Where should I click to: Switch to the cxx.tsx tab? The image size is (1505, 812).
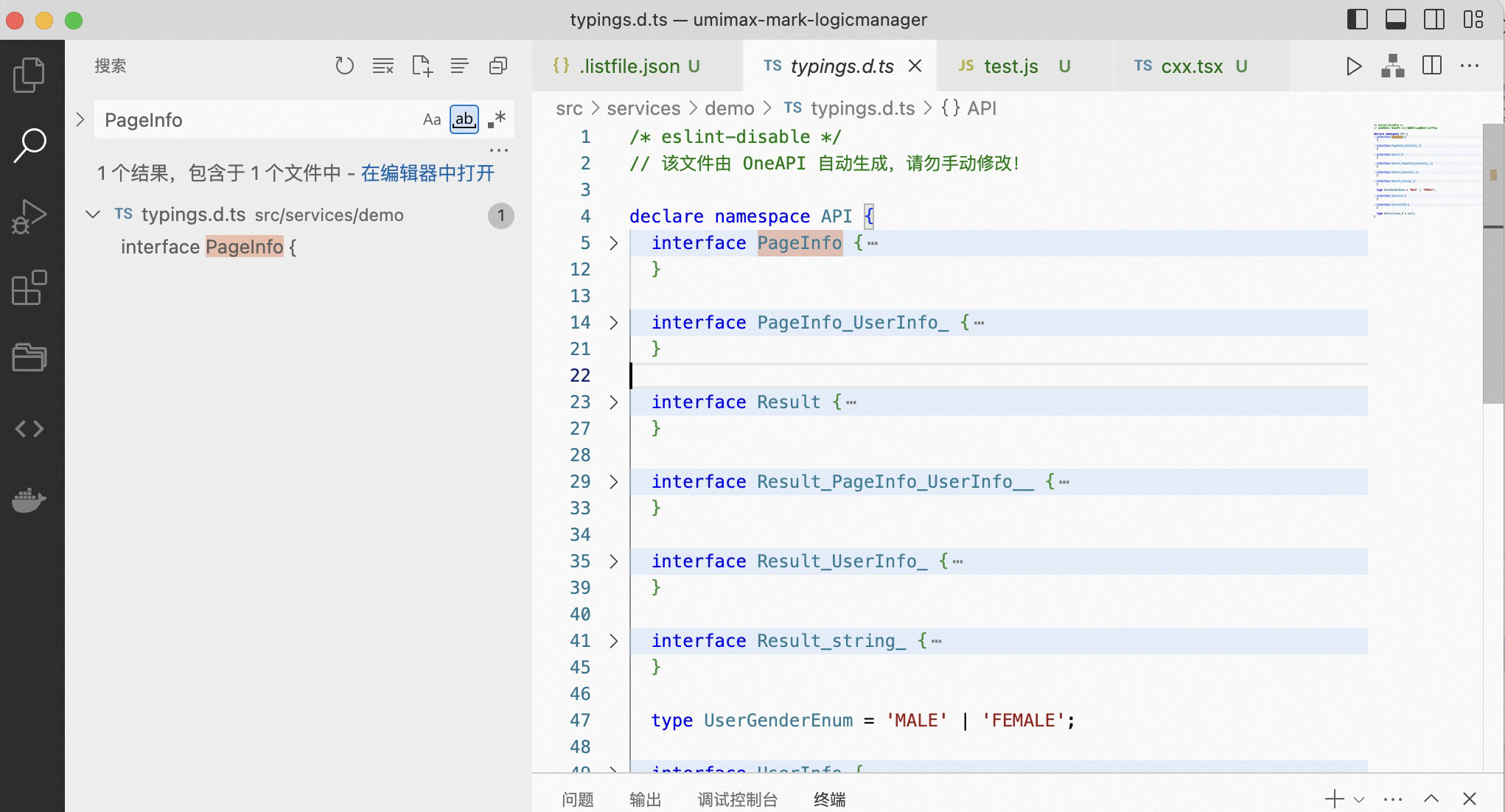click(x=1201, y=66)
